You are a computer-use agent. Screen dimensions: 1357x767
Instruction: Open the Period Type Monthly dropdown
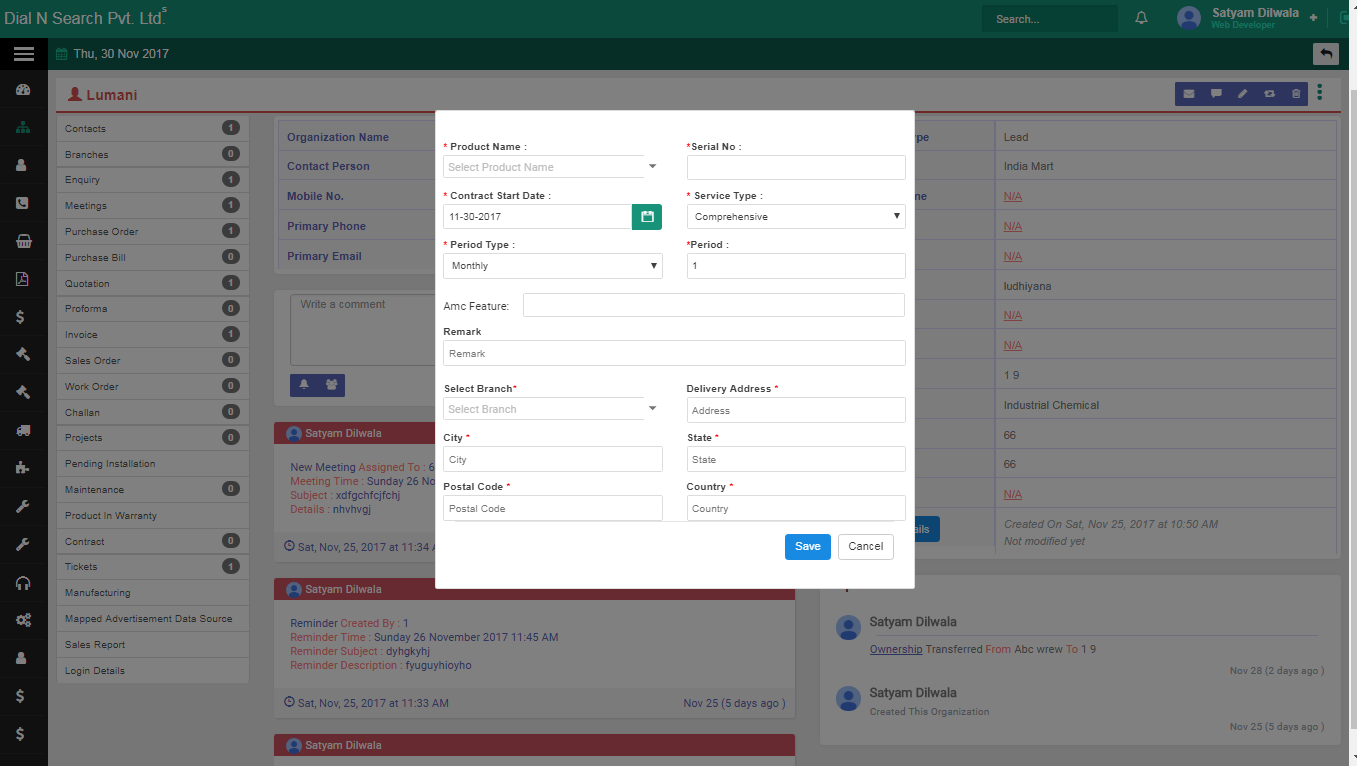point(552,266)
